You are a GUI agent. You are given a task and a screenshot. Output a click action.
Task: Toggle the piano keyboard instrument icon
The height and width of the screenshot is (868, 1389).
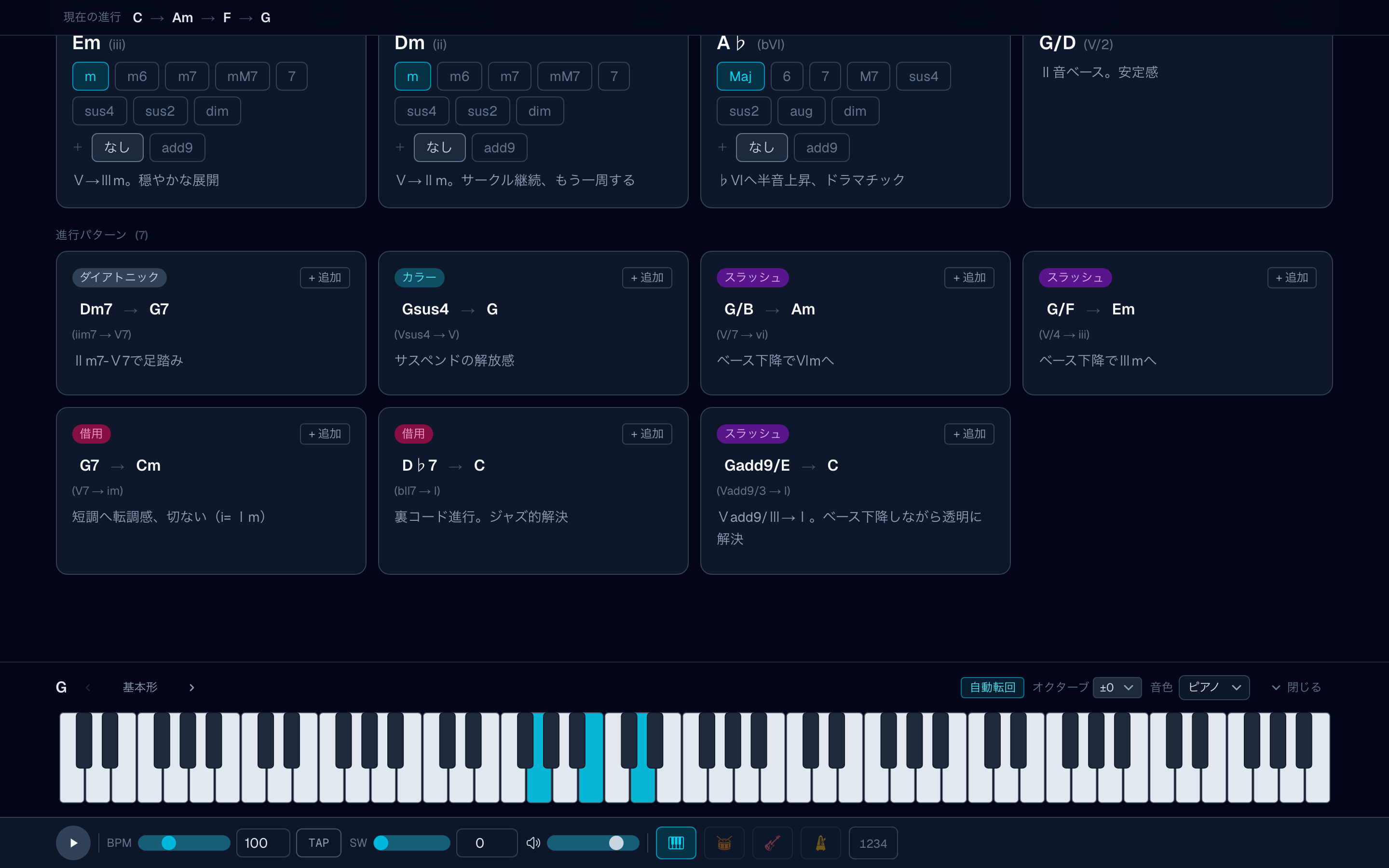pos(676,843)
